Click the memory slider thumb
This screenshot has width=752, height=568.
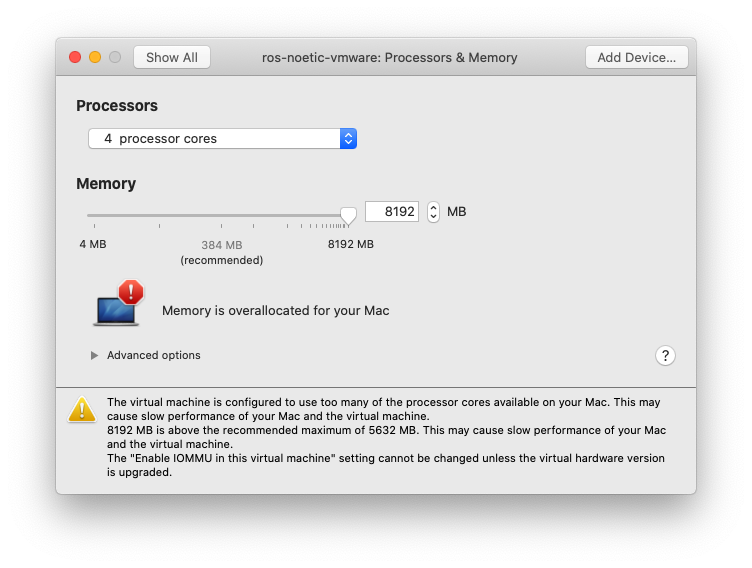point(348,216)
